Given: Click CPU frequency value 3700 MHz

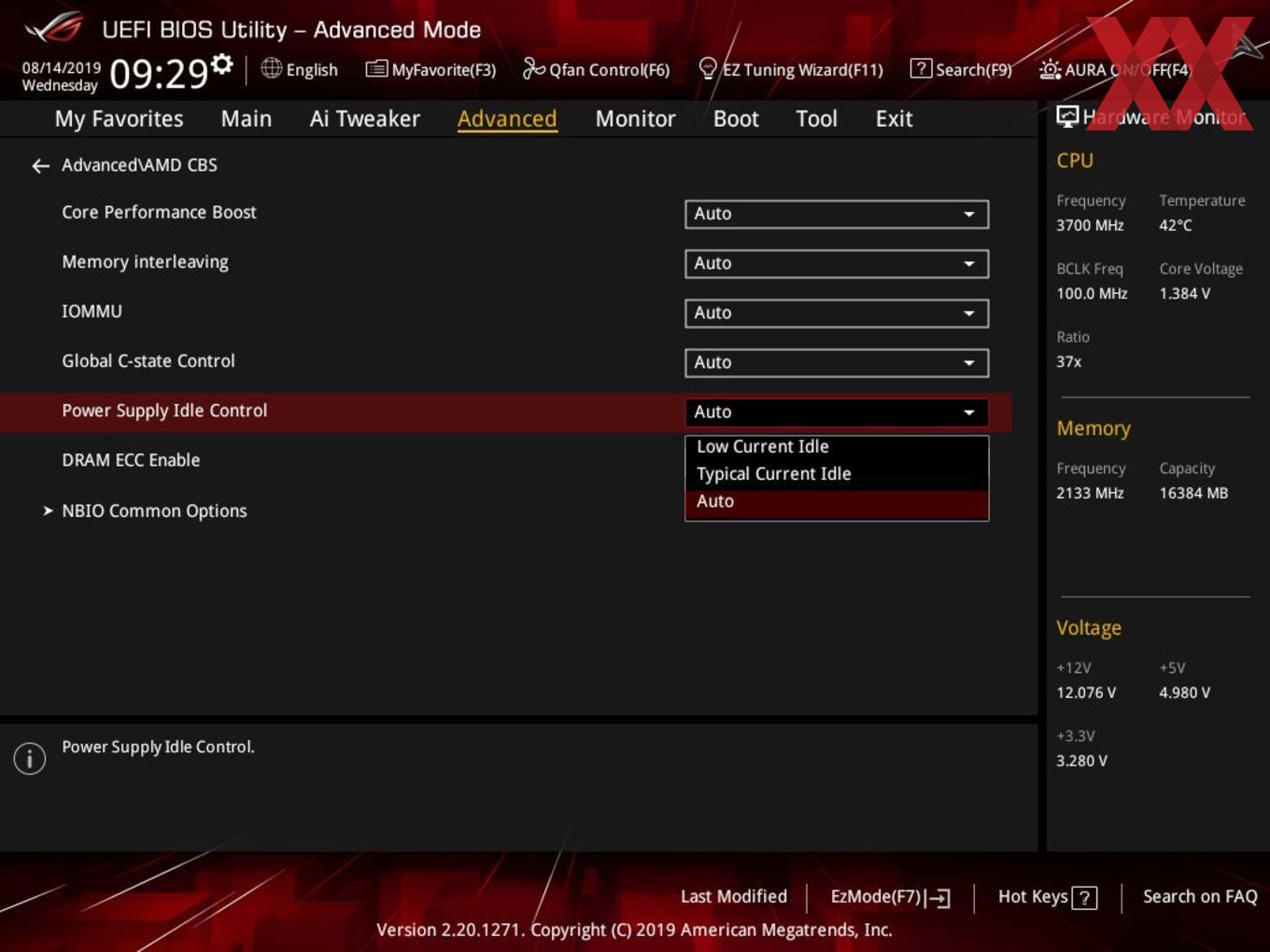Looking at the screenshot, I should pos(1090,225).
